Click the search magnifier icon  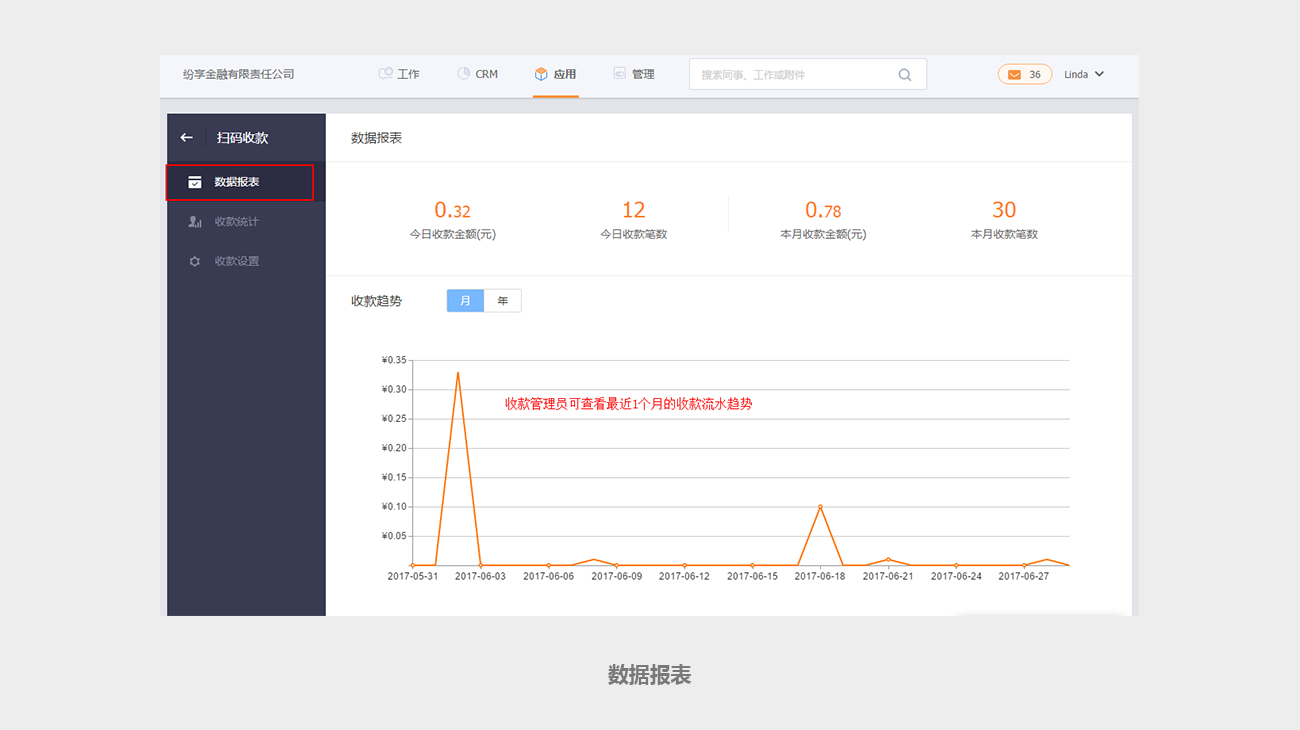coord(905,75)
